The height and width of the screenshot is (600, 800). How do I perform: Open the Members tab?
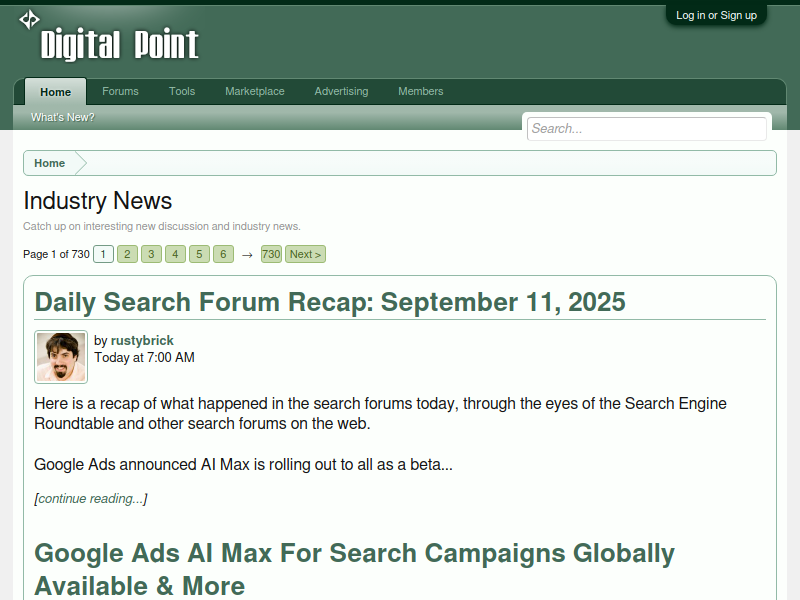pyautogui.click(x=421, y=91)
